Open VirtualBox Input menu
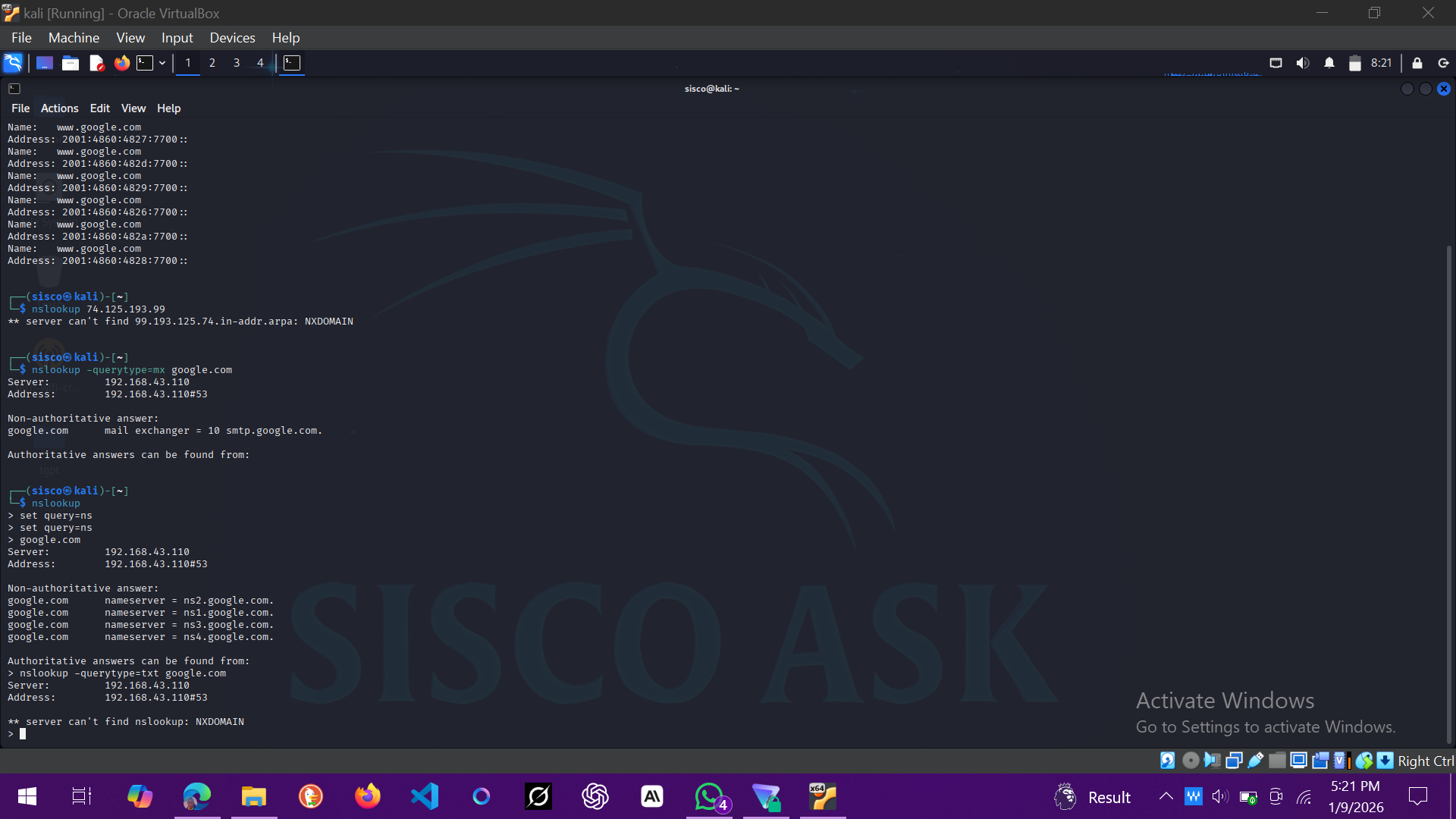This screenshot has width=1456, height=819. click(177, 38)
